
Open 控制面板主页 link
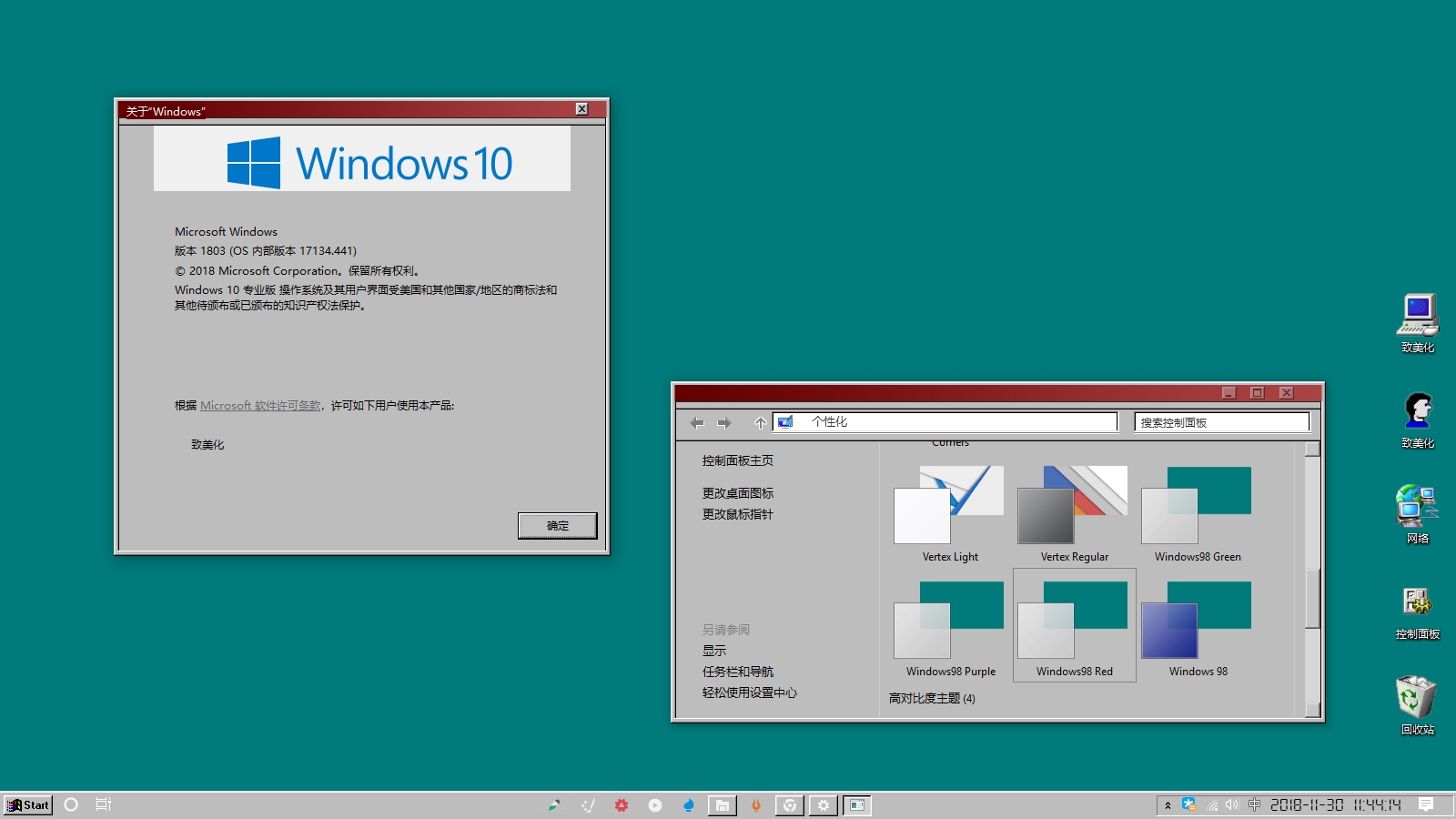point(738,460)
